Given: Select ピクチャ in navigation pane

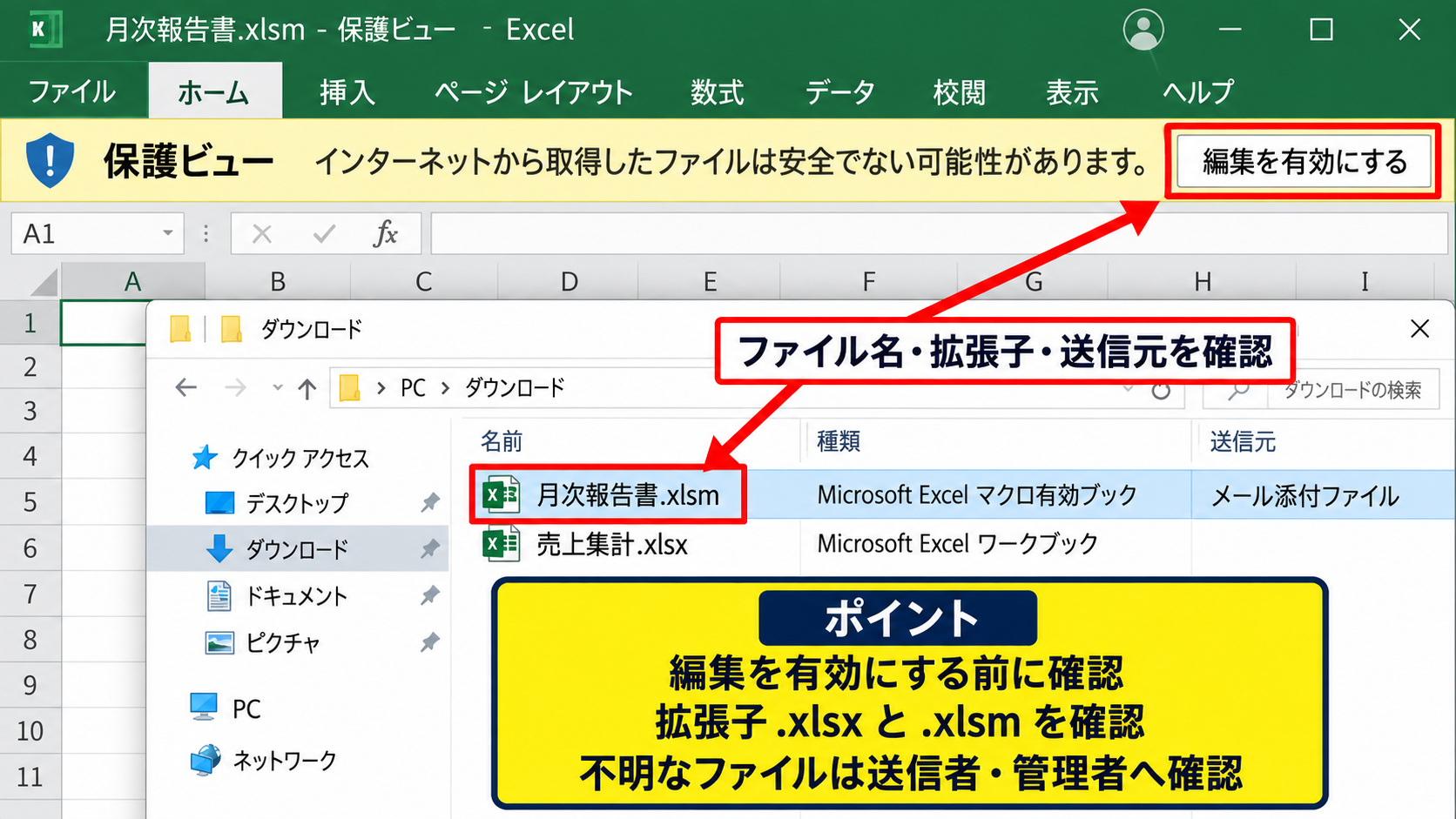Looking at the screenshot, I should [263, 642].
